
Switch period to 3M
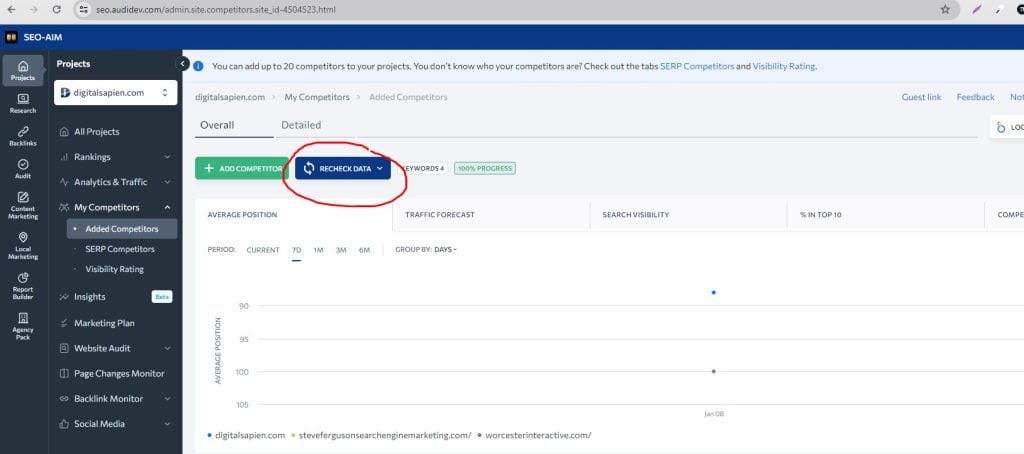pyautogui.click(x=341, y=250)
